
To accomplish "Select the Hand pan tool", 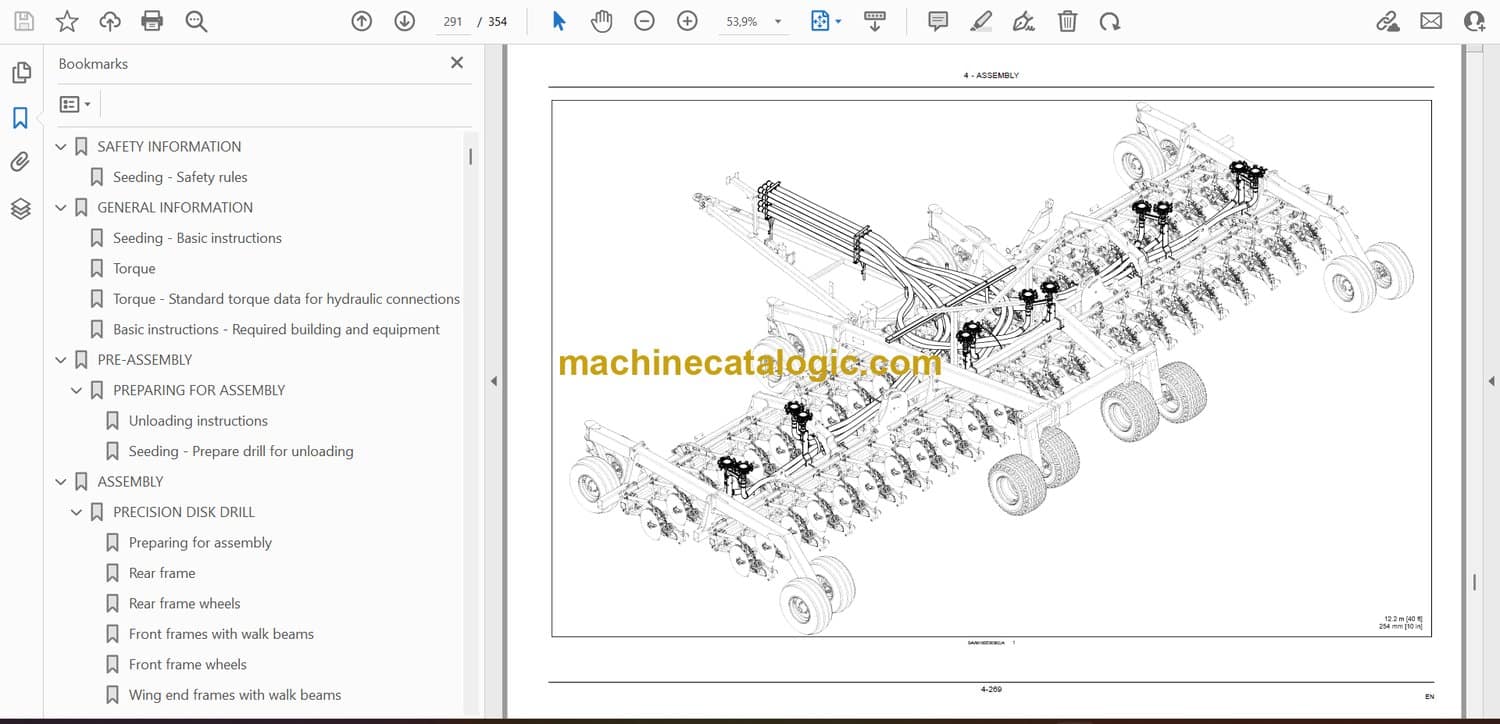I will (601, 21).
